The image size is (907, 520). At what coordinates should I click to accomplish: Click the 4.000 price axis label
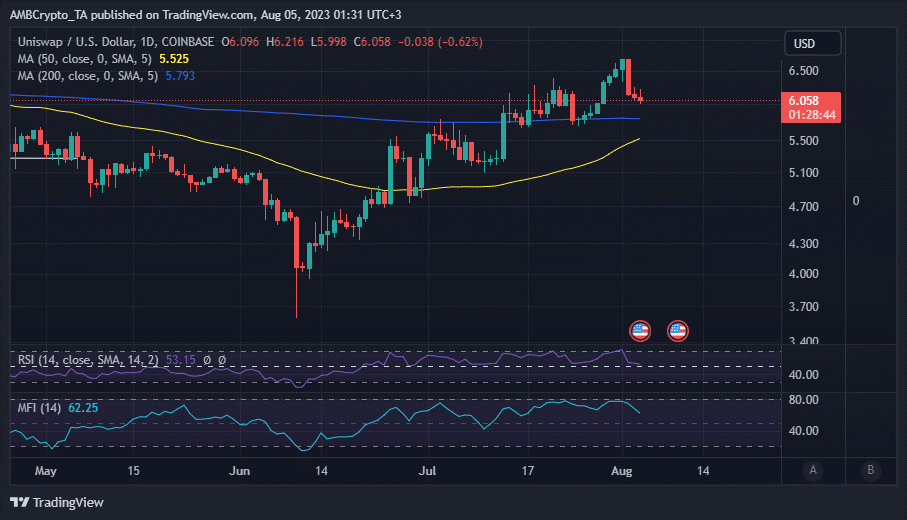pyautogui.click(x=803, y=274)
